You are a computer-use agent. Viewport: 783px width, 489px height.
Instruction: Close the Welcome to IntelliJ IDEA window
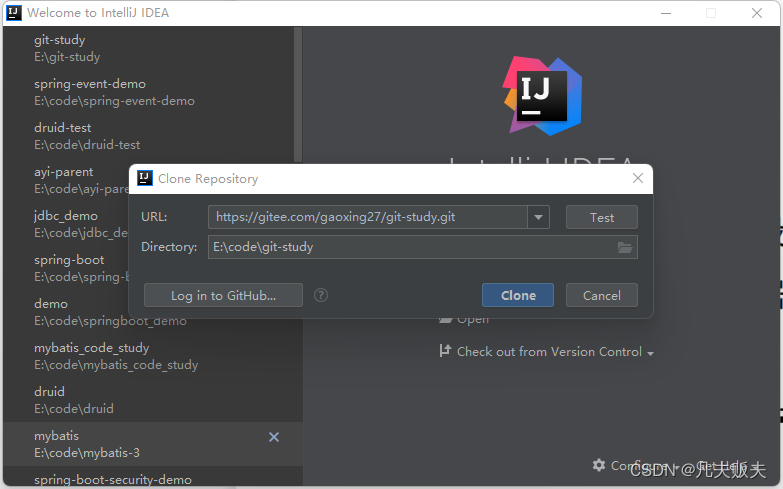click(x=757, y=13)
